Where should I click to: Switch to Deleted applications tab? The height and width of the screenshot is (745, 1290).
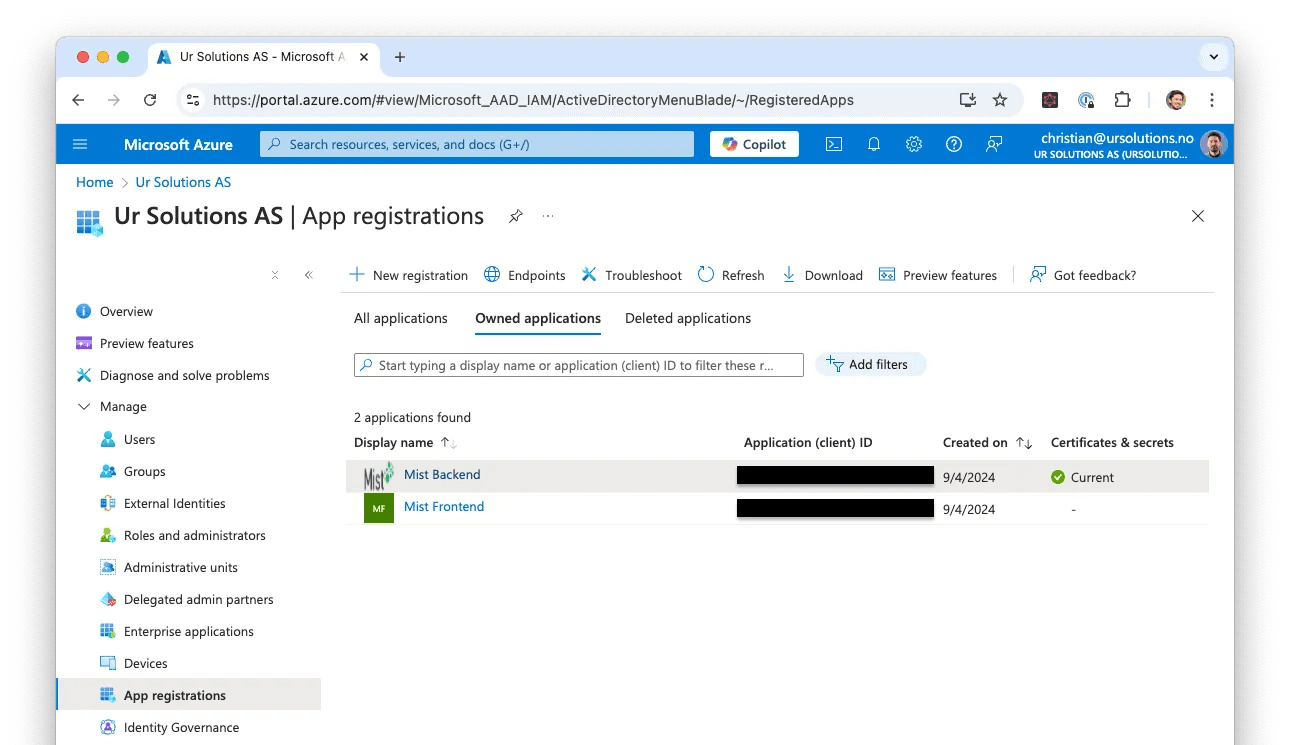click(688, 318)
